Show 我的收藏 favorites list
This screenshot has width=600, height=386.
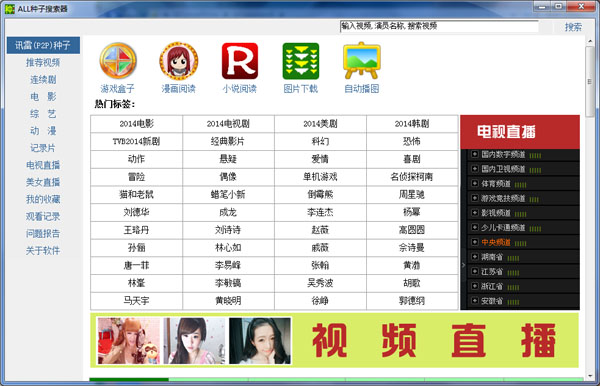(43, 199)
